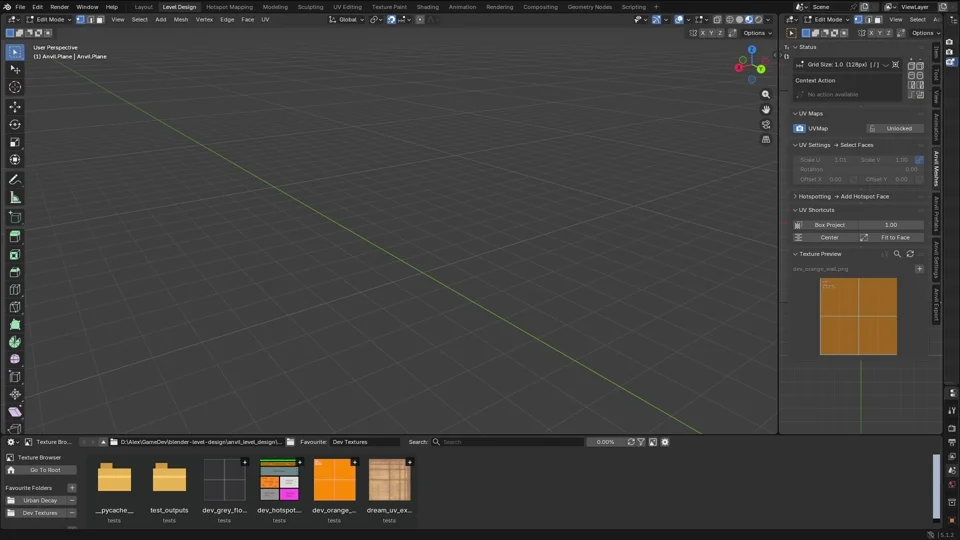
Task: Collapse the UV Shortcuts panel
Action: pyautogui.click(x=795, y=210)
